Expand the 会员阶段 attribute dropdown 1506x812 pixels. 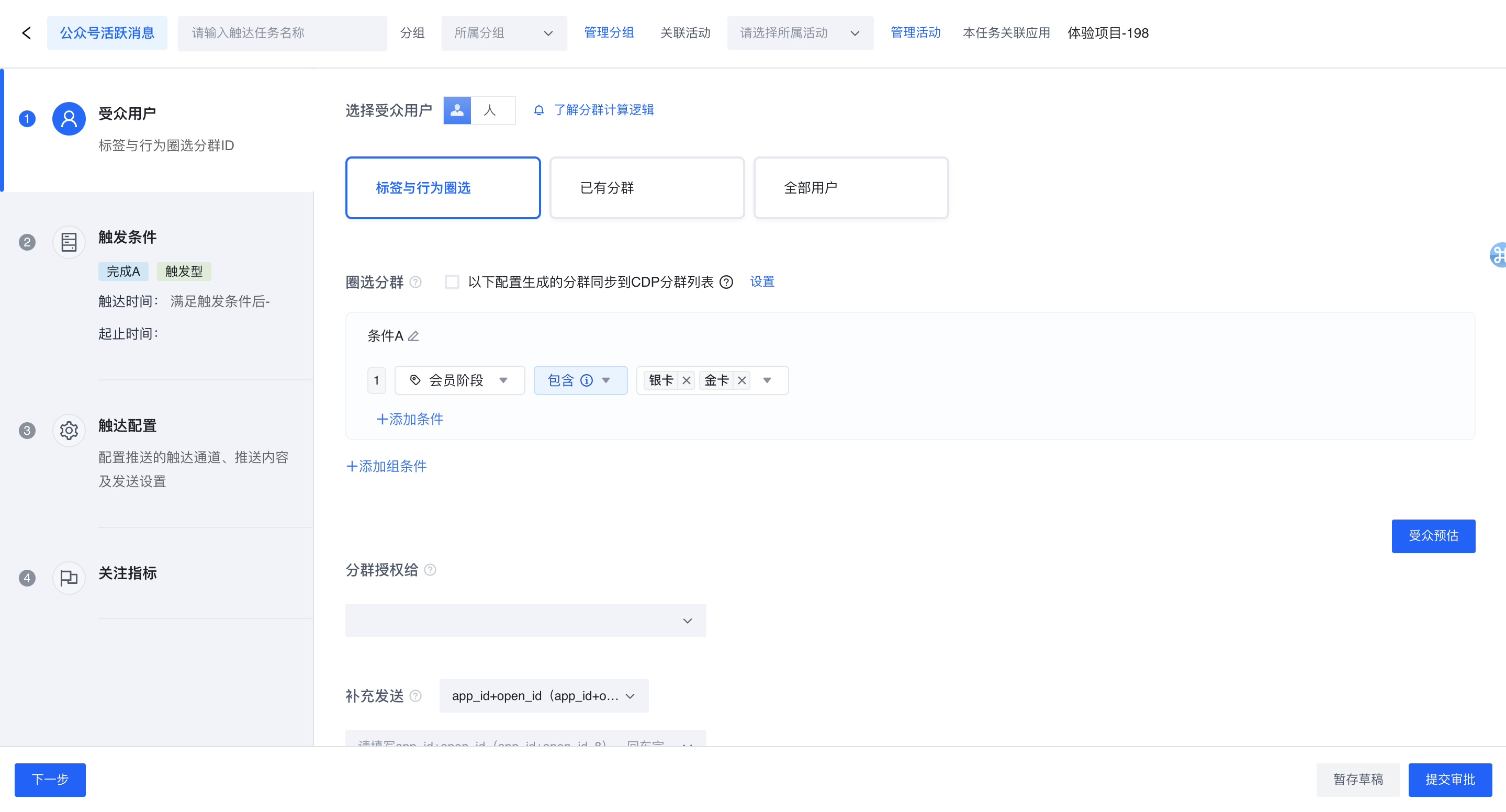coord(459,380)
